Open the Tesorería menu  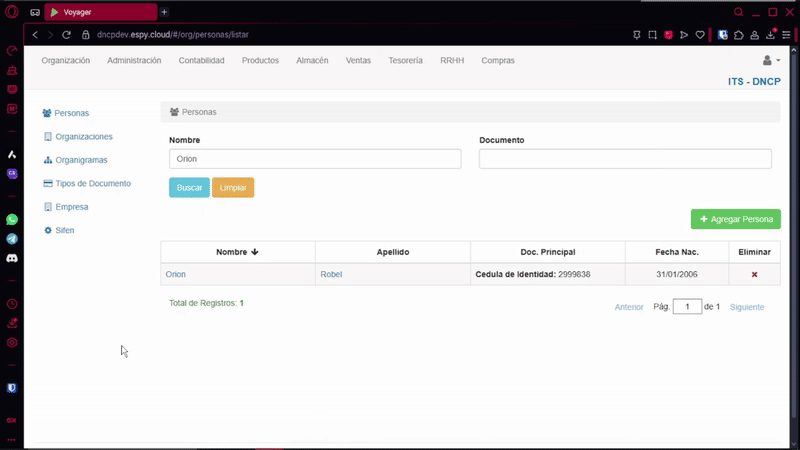tap(405, 61)
